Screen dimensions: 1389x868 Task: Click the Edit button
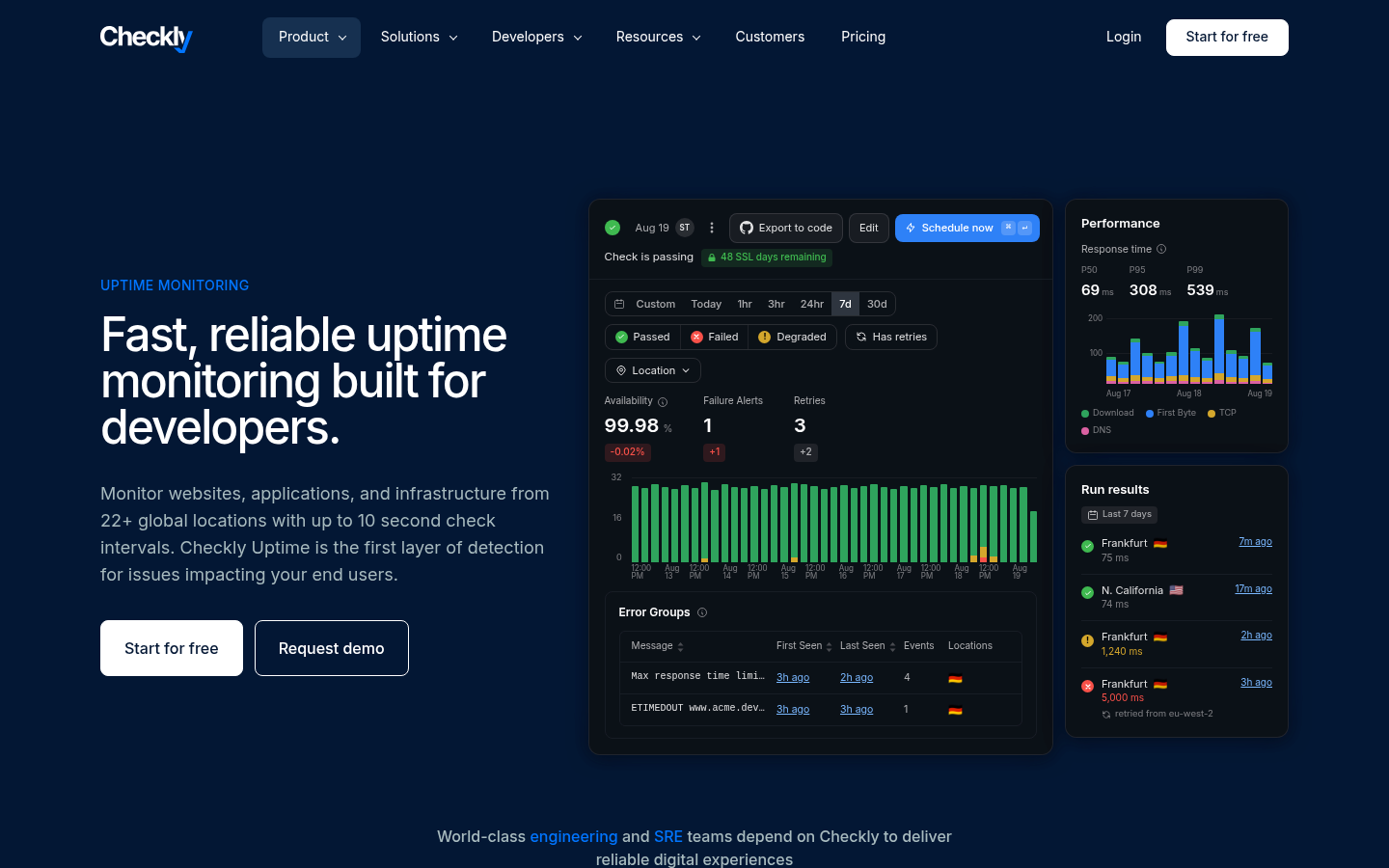click(869, 228)
